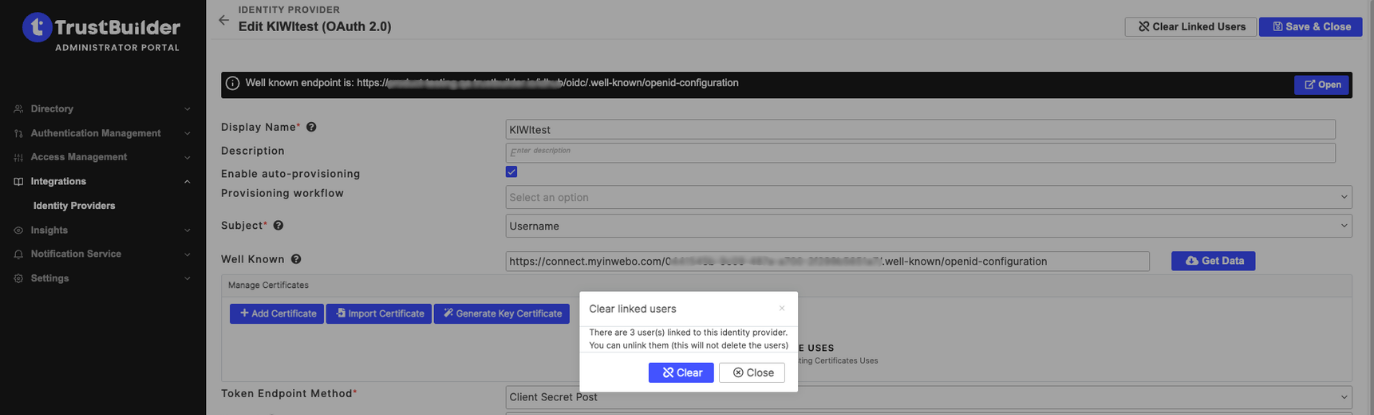Click the Well Known URL input field
1374x415 pixels.
pyautogui.click(x=829, y=261)
